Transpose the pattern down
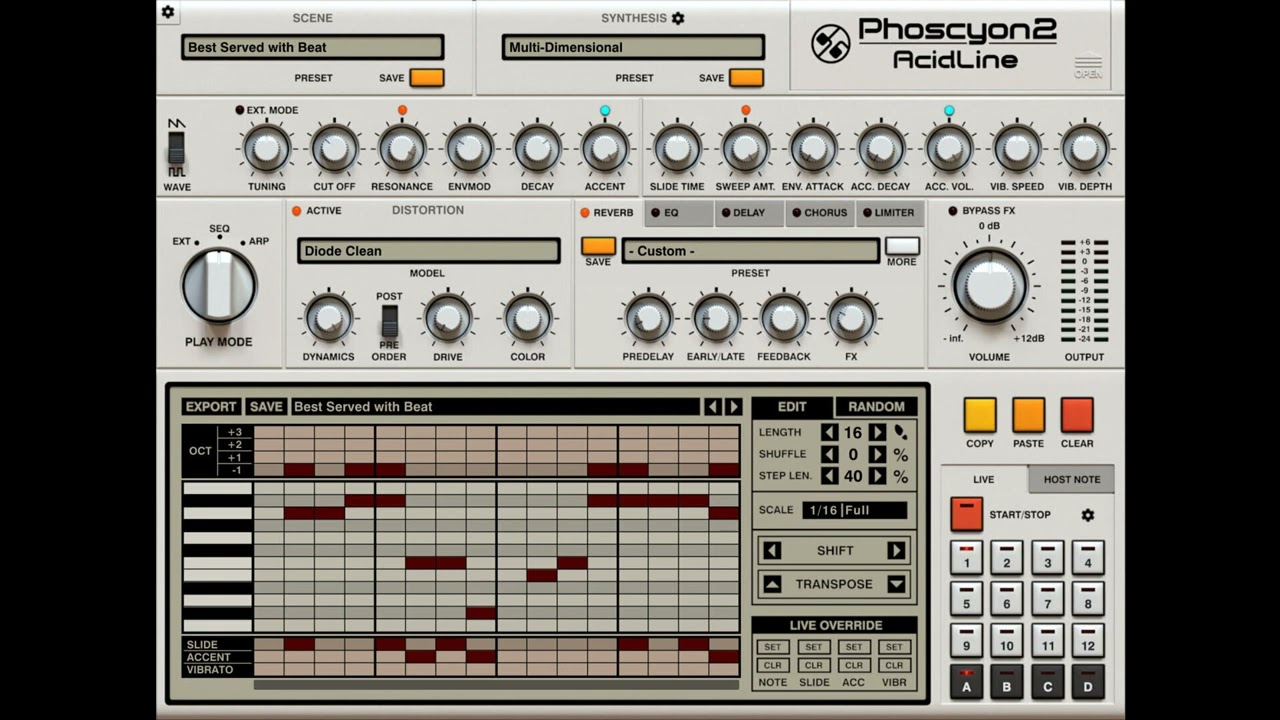This screenshot has height=720, width=1280. point(896,584)
